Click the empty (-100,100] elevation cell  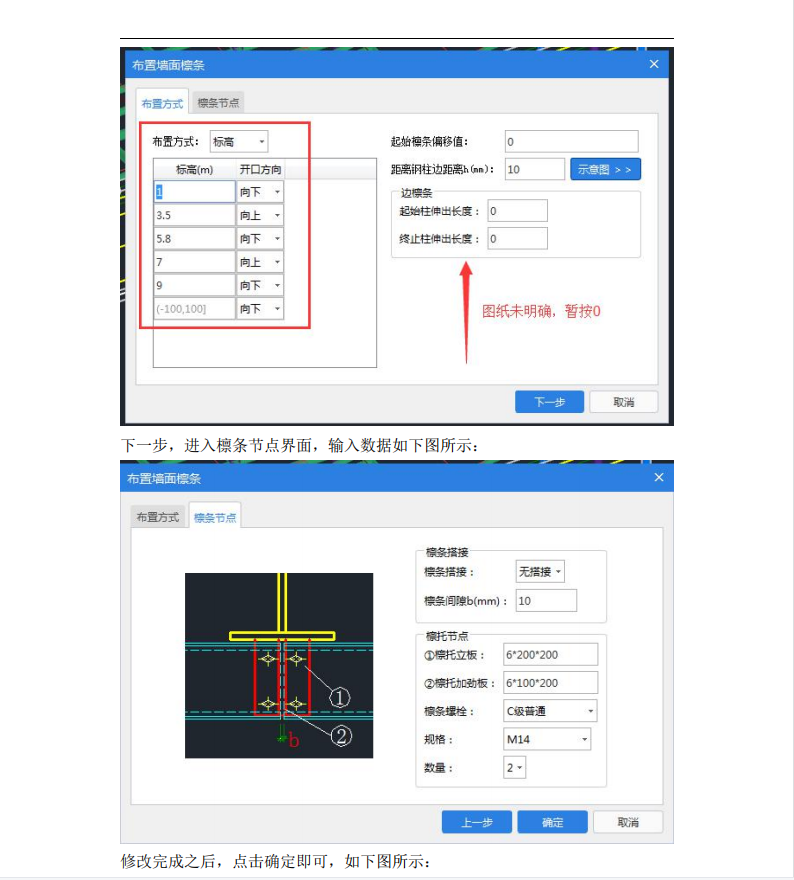(x=194, y=309)
